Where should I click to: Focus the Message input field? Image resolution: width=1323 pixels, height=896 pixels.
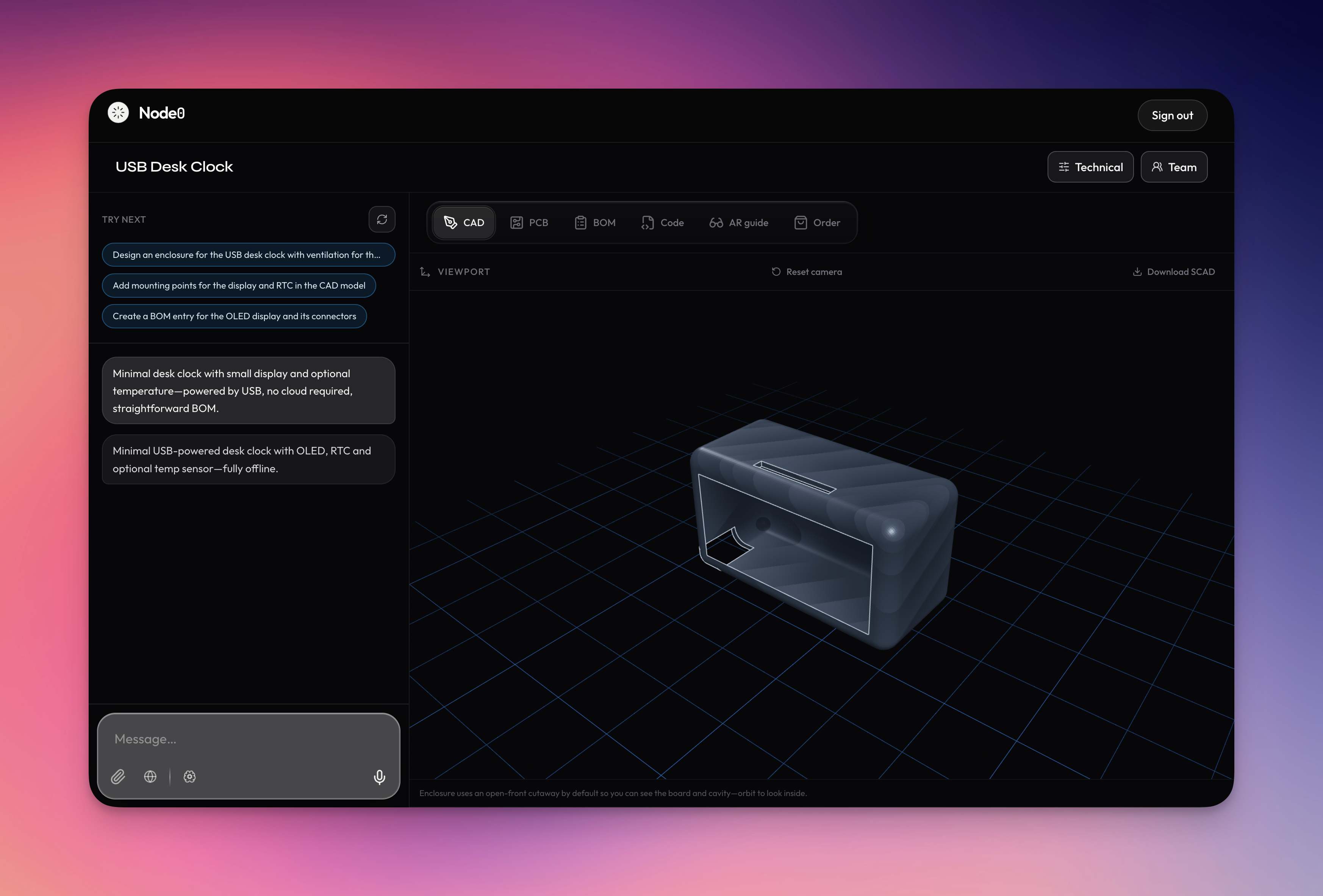point(248,739)
